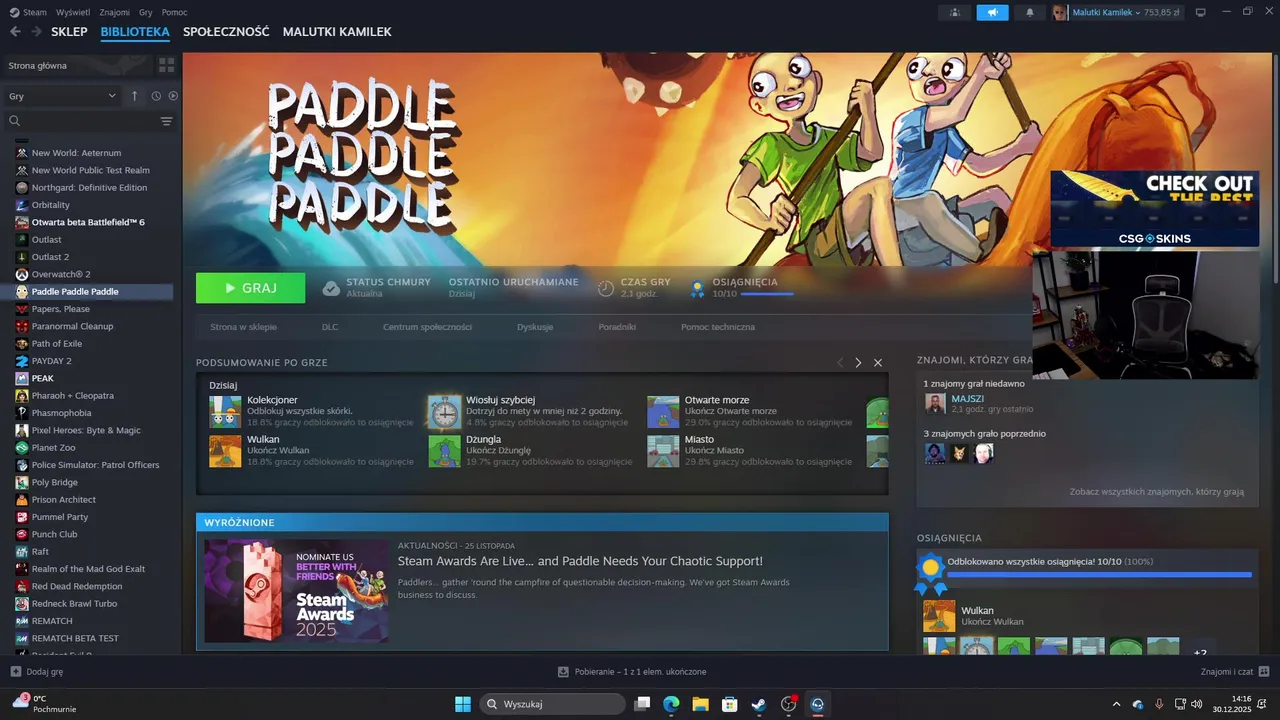1280x720 pixels.
Task: Go back with the left navigation arrow
Action: click(x=15, y=32)
